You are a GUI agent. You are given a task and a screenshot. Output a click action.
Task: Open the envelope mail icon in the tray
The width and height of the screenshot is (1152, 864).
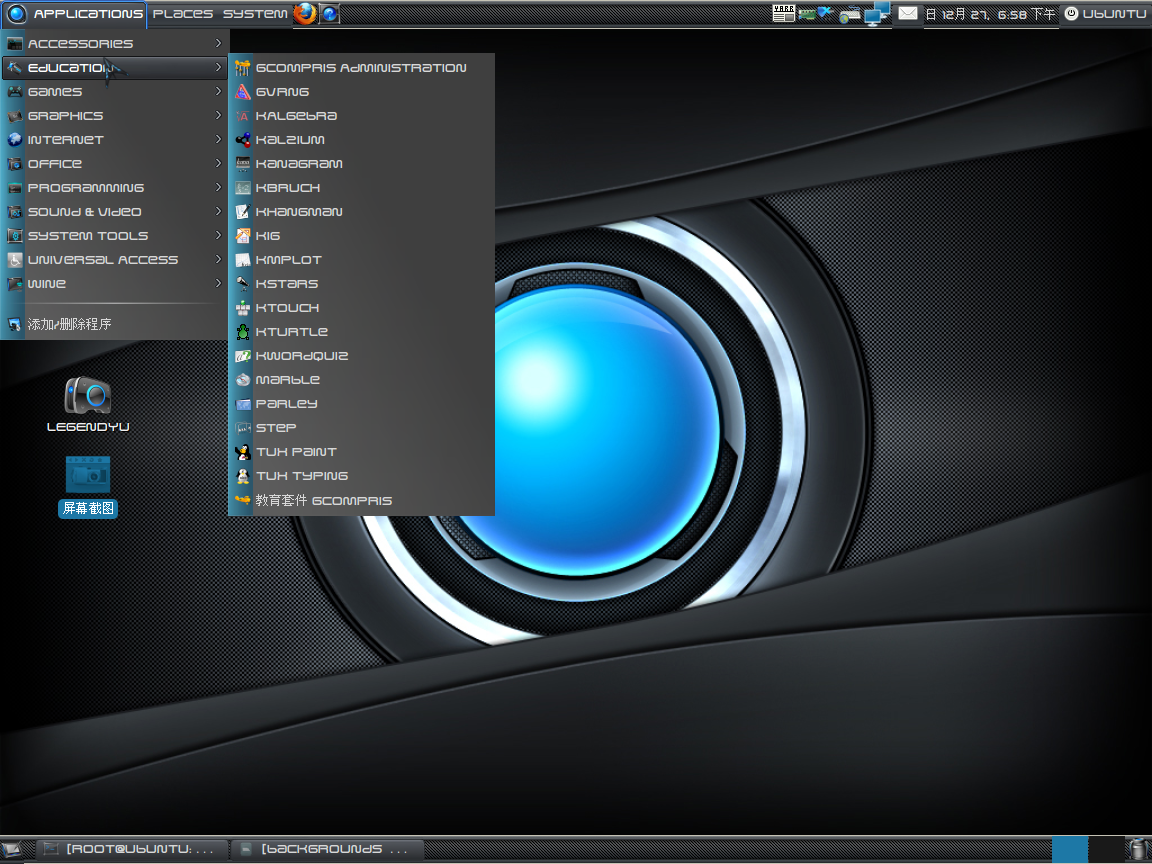click(x=907, y=13)
